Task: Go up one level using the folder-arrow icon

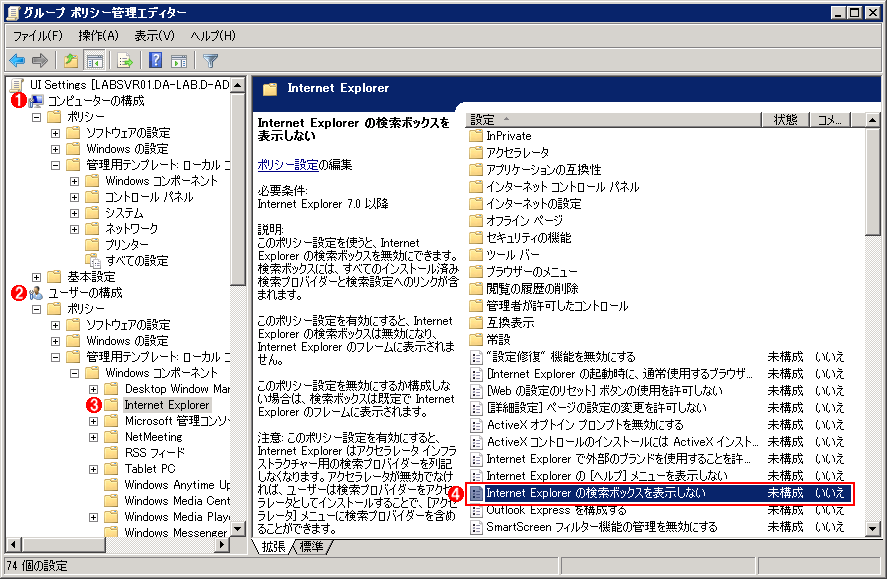Action: coord(71,60)
